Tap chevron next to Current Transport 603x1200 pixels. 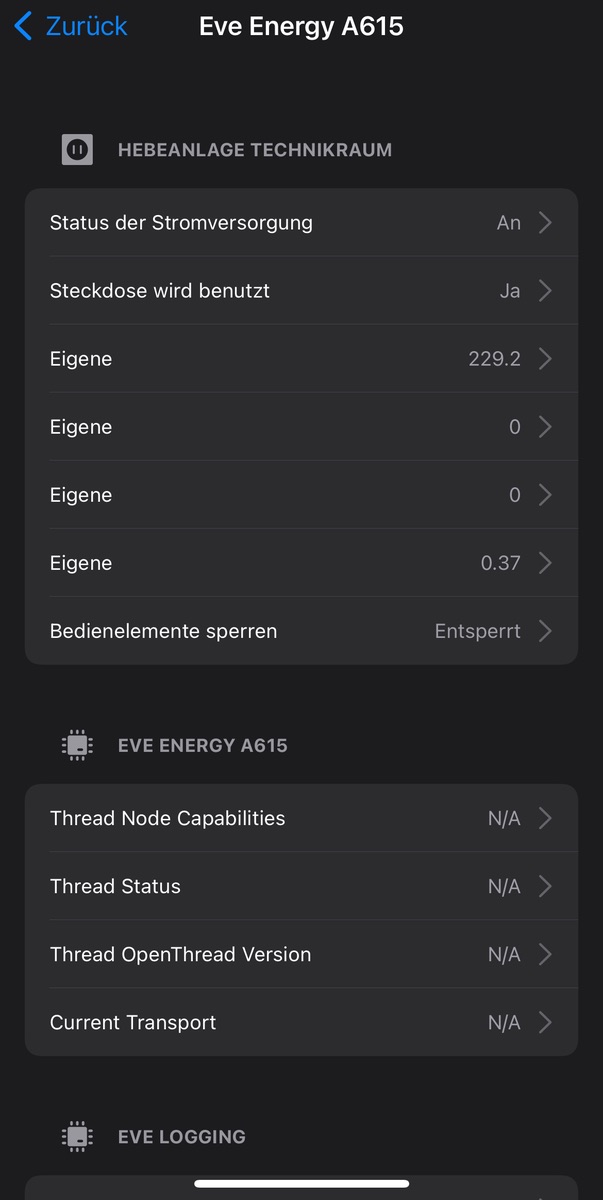pos(545,1022)
